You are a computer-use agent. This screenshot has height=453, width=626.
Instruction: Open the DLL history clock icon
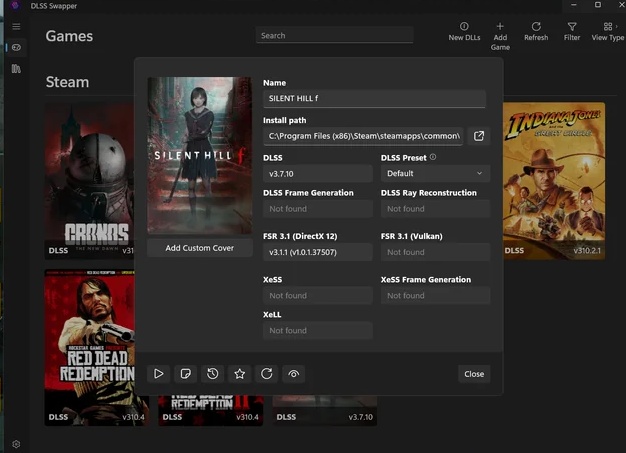point(212,374)
